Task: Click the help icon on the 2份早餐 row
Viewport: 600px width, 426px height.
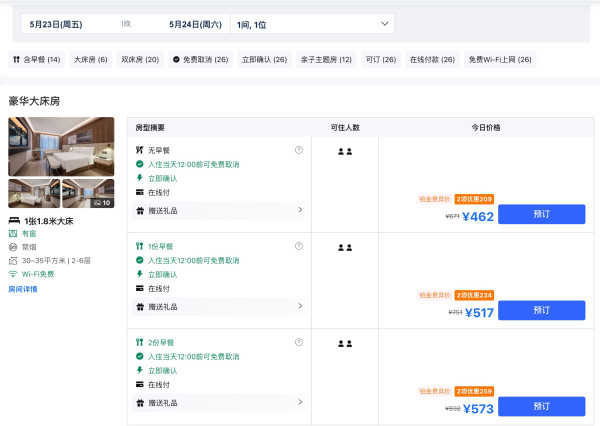Action: [299, 342]
